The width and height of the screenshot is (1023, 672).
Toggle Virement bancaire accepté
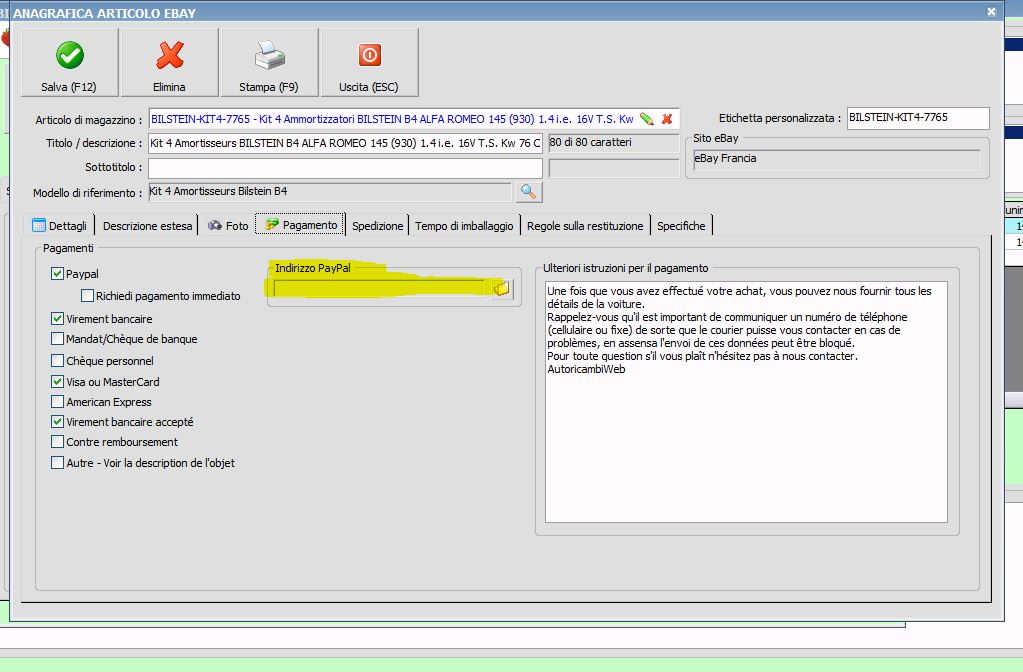pos(57,421)
